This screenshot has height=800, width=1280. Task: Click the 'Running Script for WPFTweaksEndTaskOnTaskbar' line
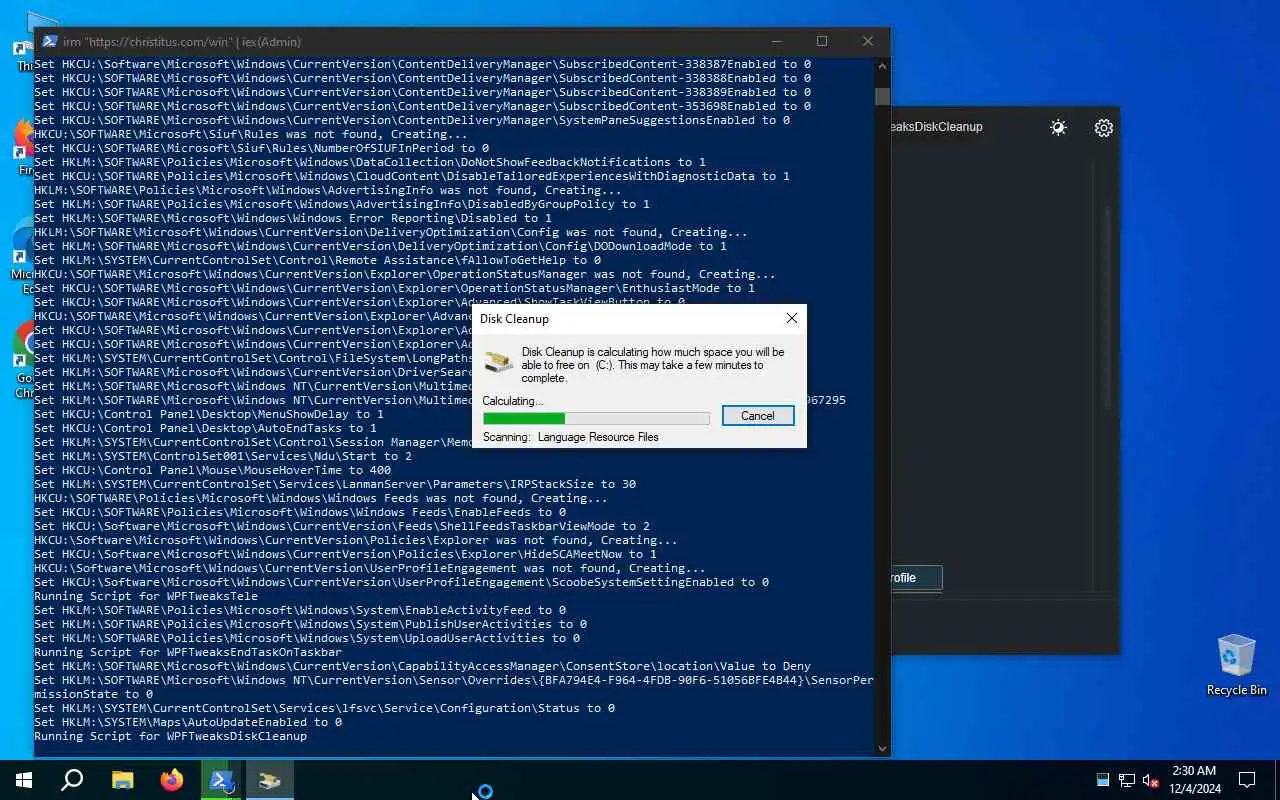click(188, 652)
